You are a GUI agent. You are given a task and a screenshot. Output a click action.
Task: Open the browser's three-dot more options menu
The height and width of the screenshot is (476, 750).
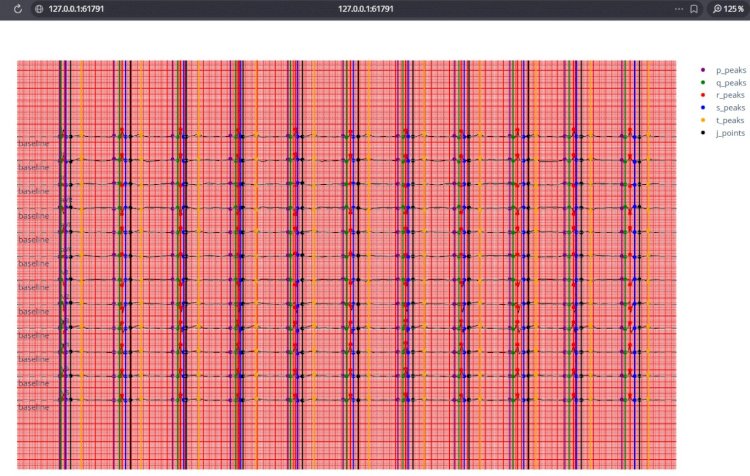(x=679, y=9)
